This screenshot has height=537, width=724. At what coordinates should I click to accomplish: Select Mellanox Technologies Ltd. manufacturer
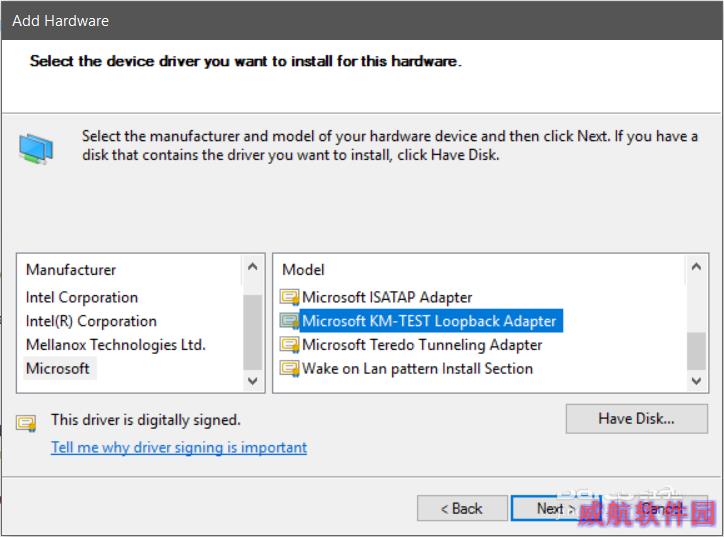[x=116, y=344]
